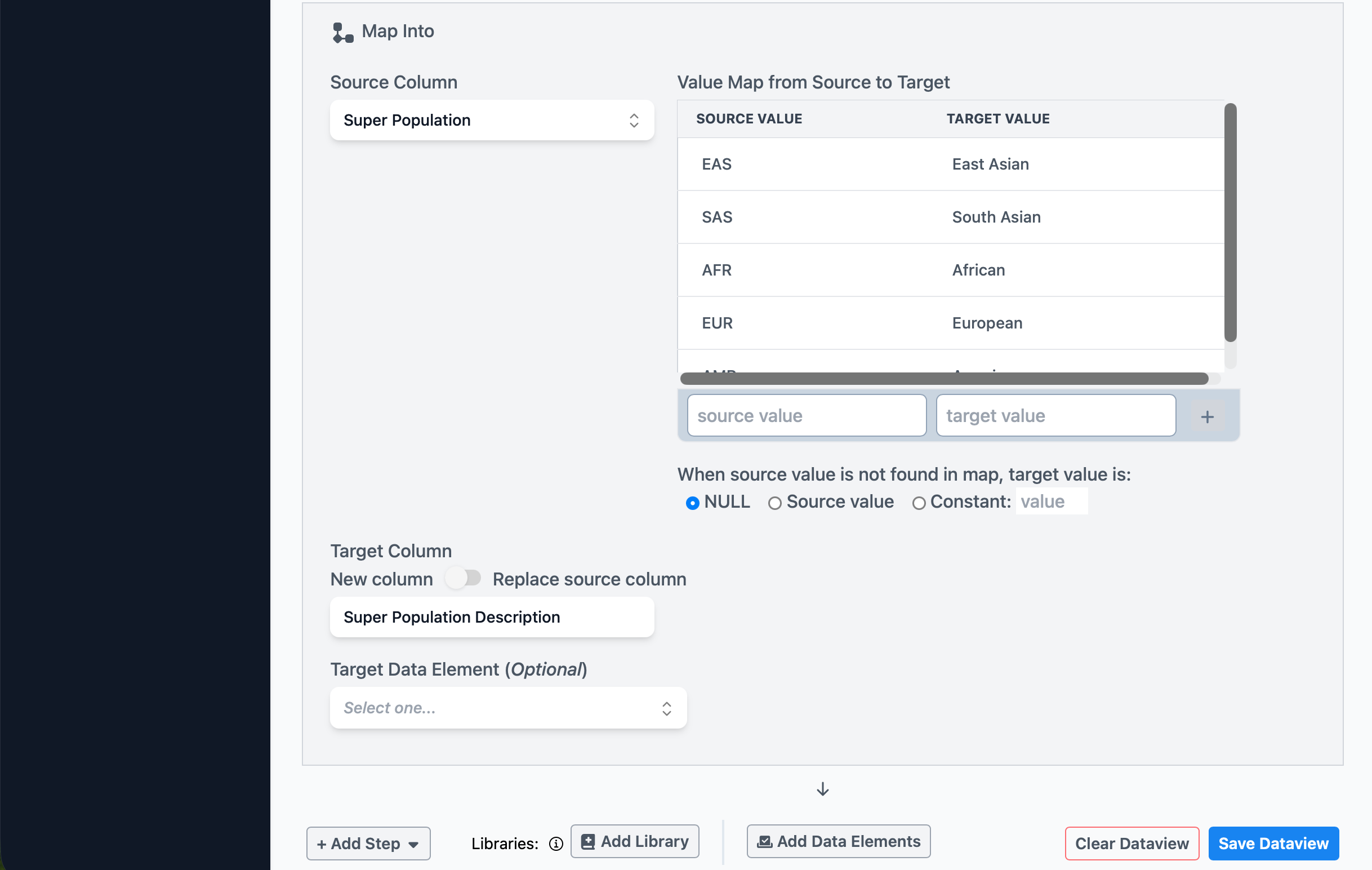The width and height of the screenshot is (1372, 870).
Task: Click the target value input field
Action: (x=1055, y=416)
